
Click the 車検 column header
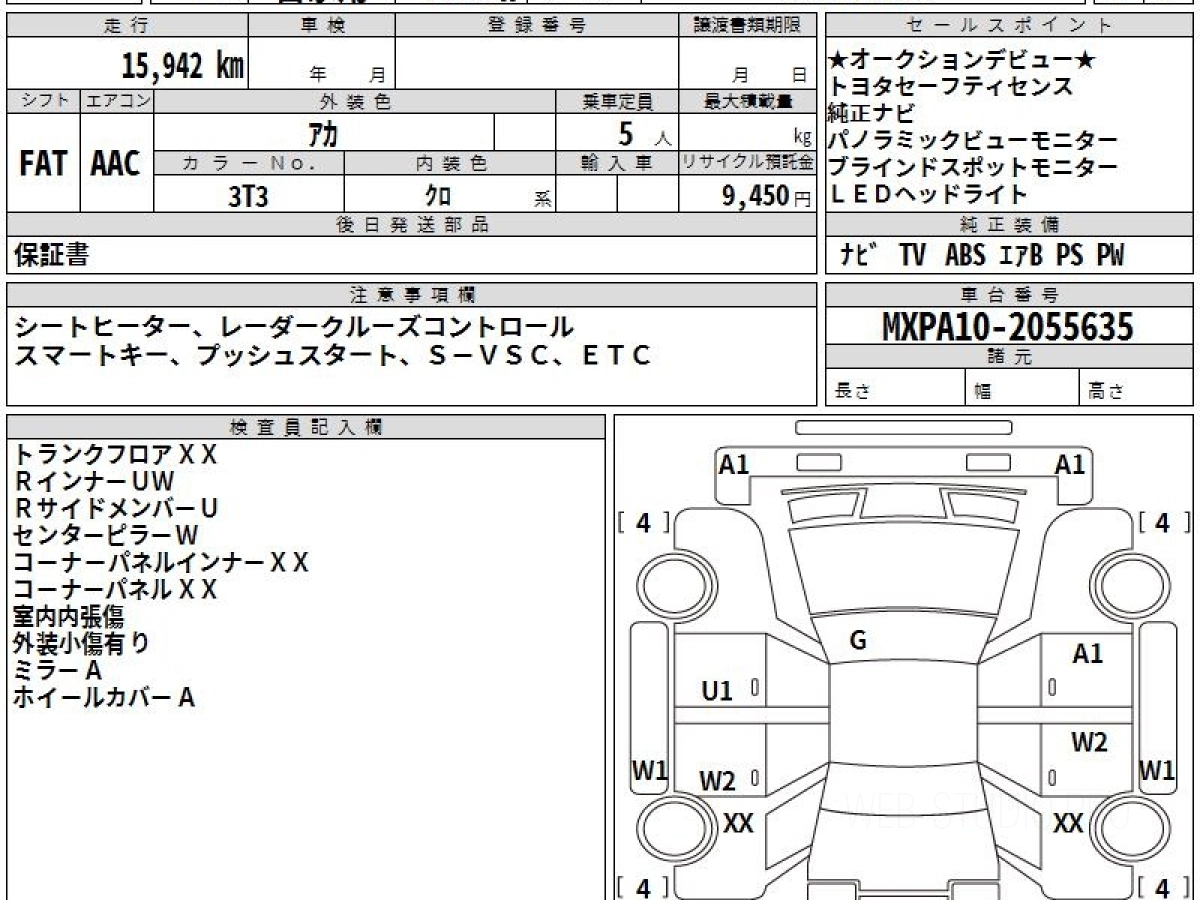click(321, 27)
